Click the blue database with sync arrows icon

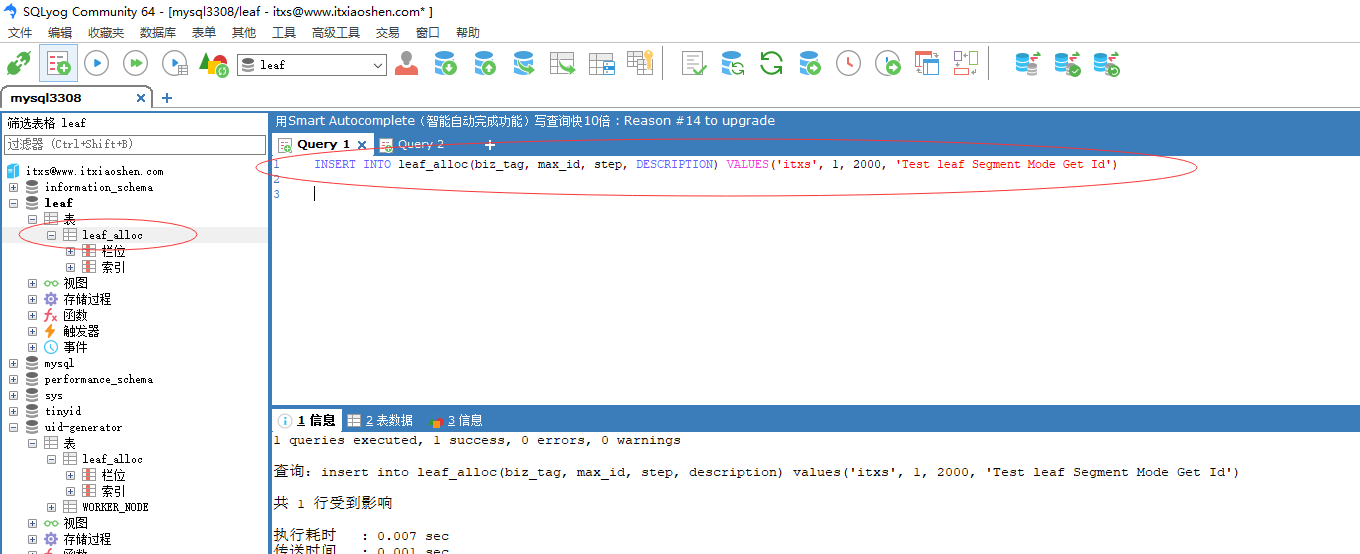point(732,64)
